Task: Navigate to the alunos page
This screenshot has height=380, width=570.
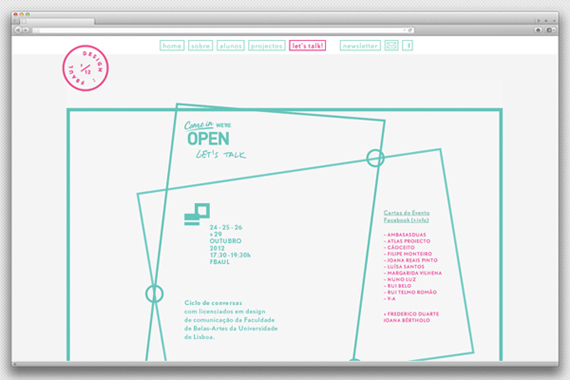Action: coord(230,45)
